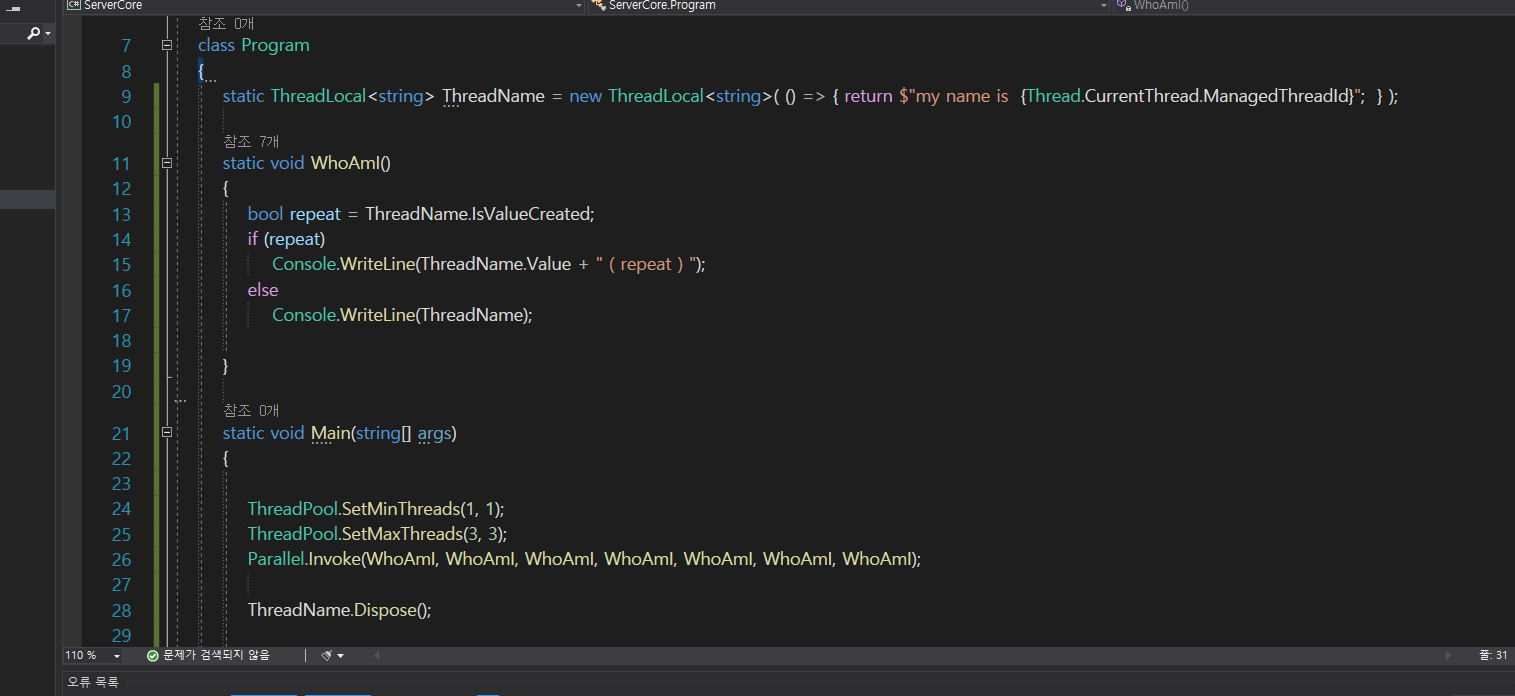
Task: Click 'static void WhoAmI()' method signature
Action: click(307, 163)
